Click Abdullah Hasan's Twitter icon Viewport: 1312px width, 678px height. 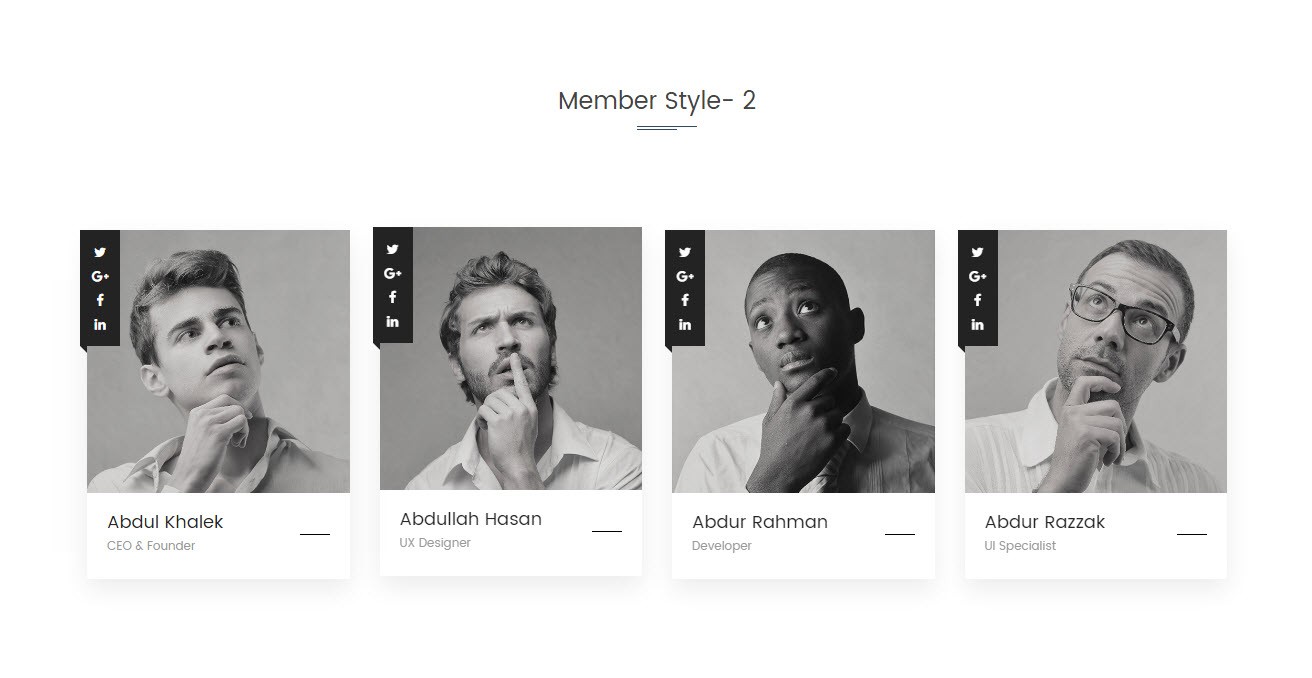point(392,249)
